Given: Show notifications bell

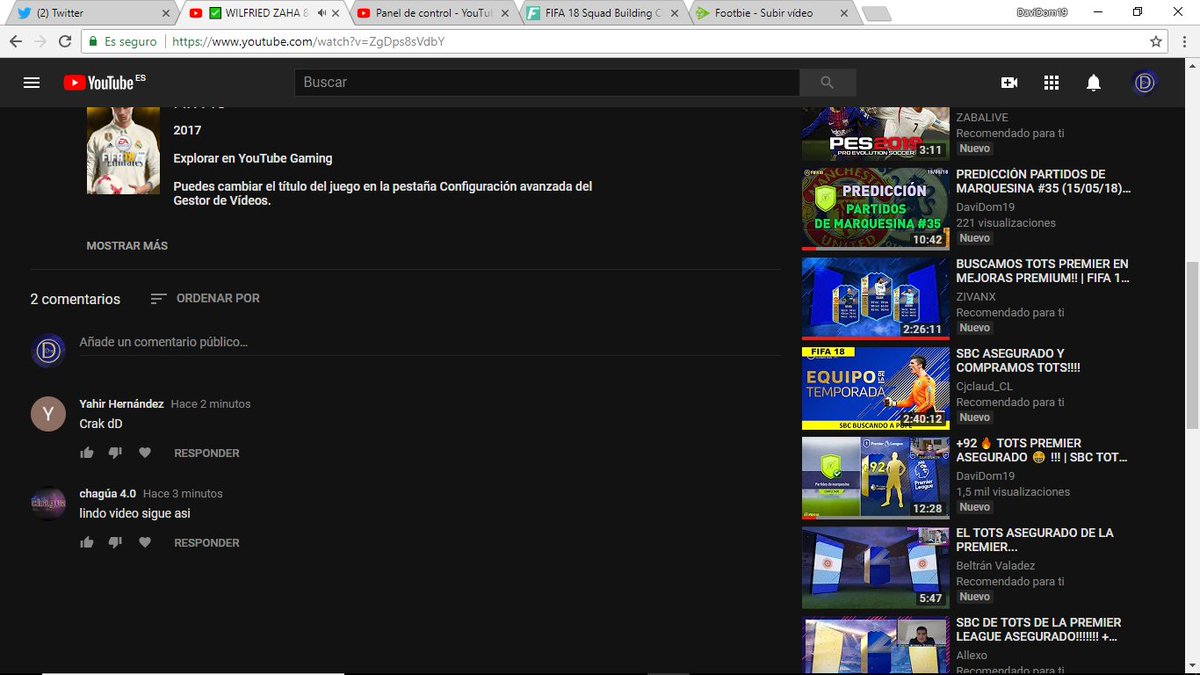Looking at the screenshot, I should [1094, 83].
